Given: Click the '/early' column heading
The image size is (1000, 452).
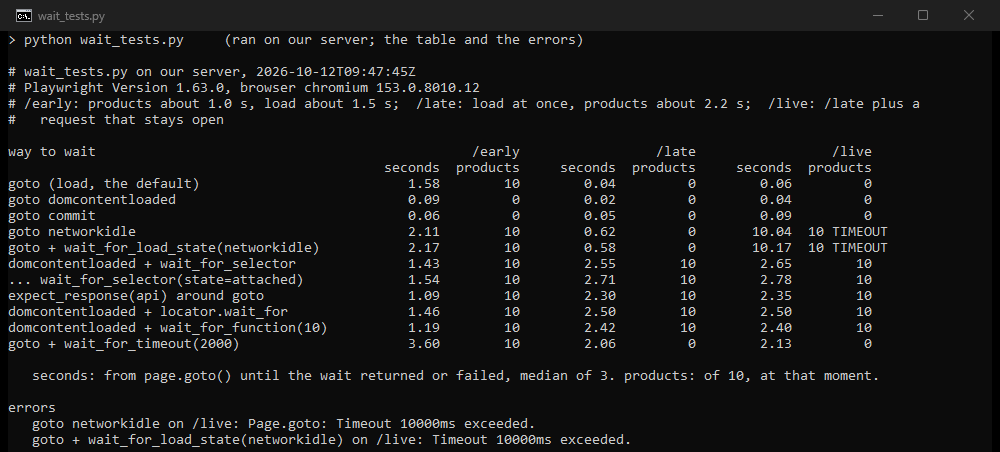Looking at the screenshot, I should coord(496,152).
